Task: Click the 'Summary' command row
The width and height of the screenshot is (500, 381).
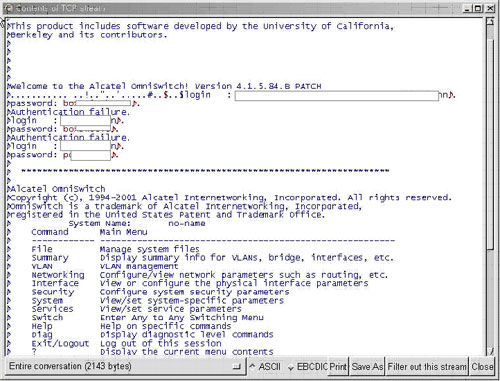Action: pyautogui.click(x=213, y=258)
